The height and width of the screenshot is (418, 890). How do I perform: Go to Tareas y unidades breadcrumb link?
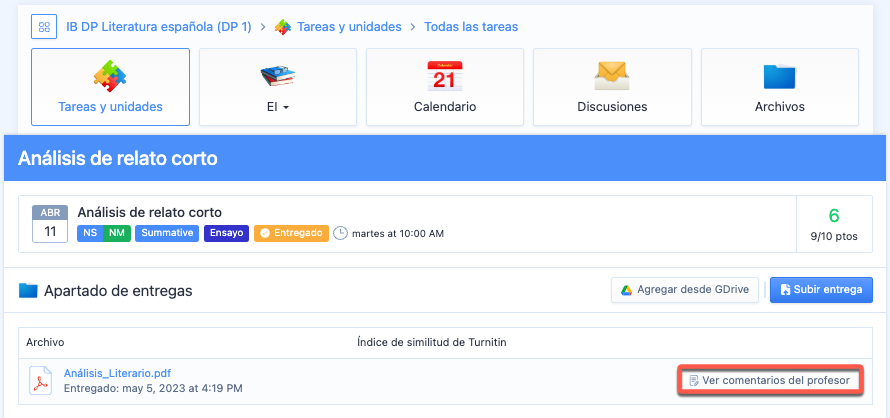(349, 27)
